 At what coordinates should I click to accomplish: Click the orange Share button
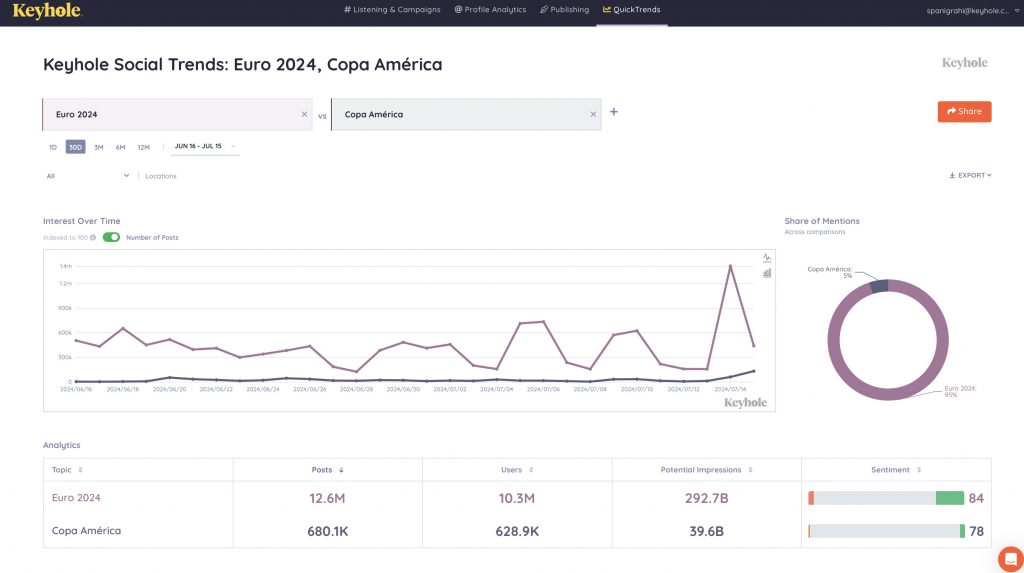coord(965,112)
